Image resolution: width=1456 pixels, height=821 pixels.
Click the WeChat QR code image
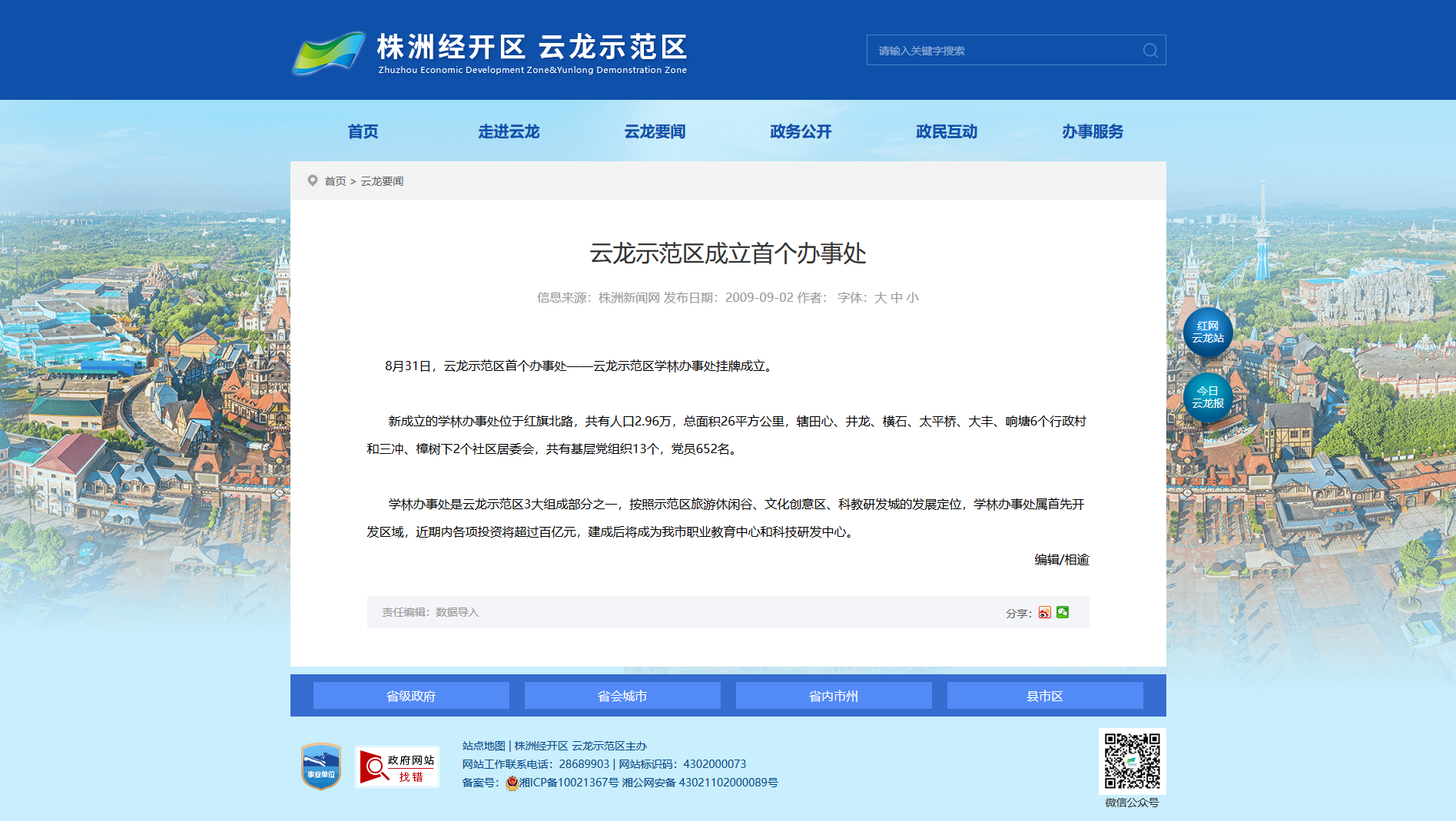click(1132, 761)
